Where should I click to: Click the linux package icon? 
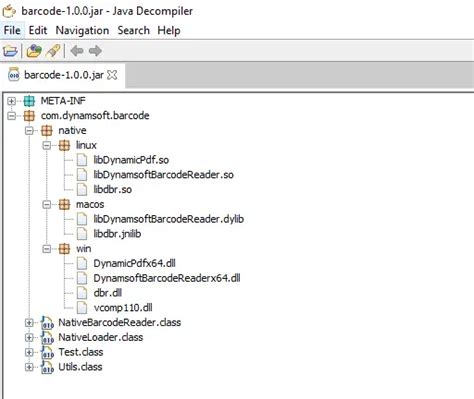point(64,145)
